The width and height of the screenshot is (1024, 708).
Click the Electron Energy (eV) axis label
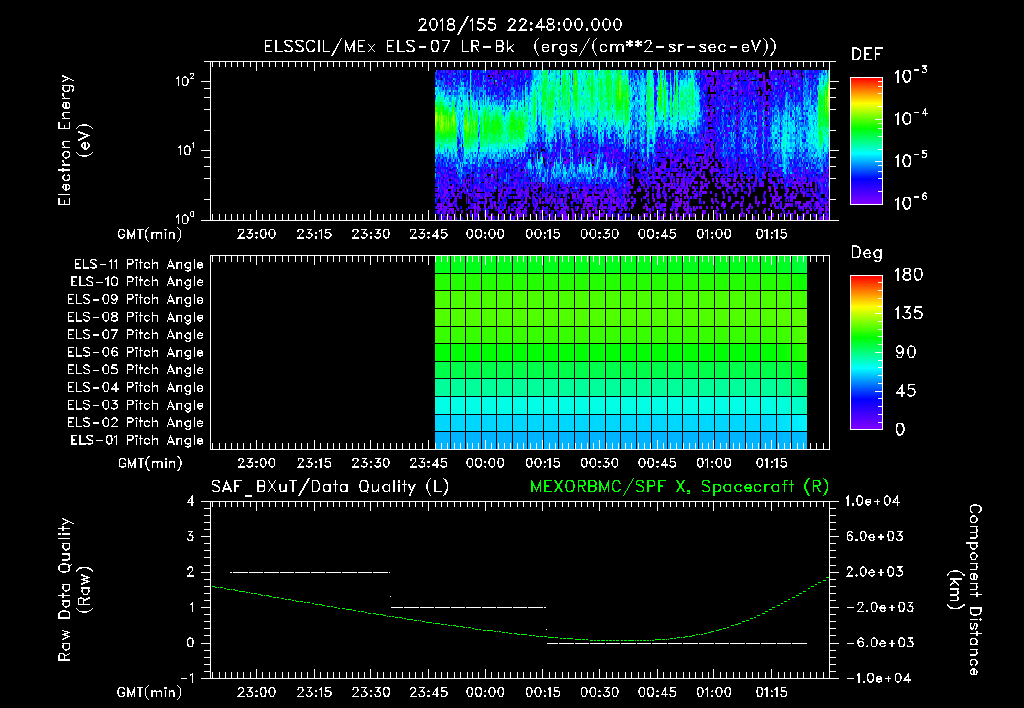tap(74, 140)
